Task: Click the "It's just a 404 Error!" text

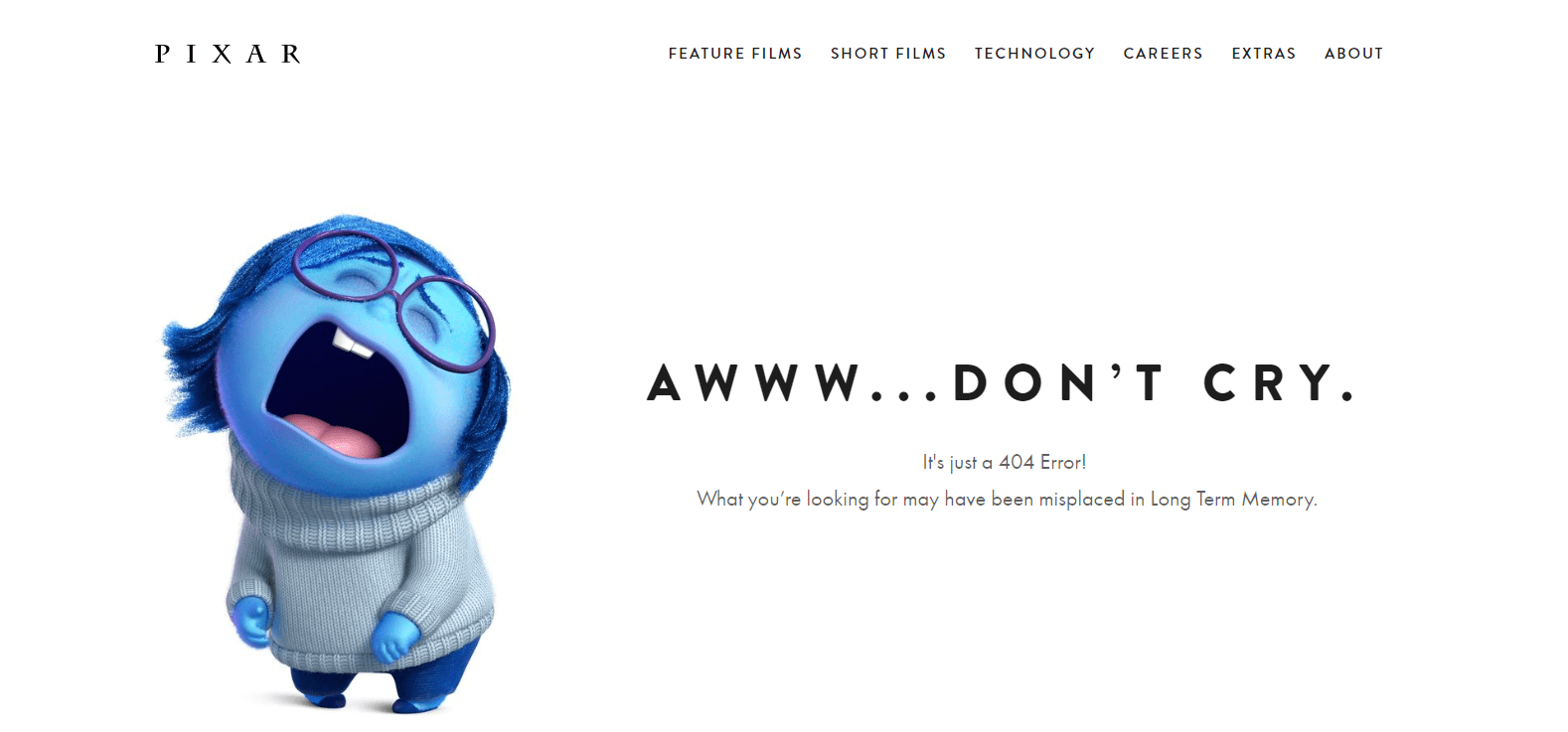Action: [1005, 462]
